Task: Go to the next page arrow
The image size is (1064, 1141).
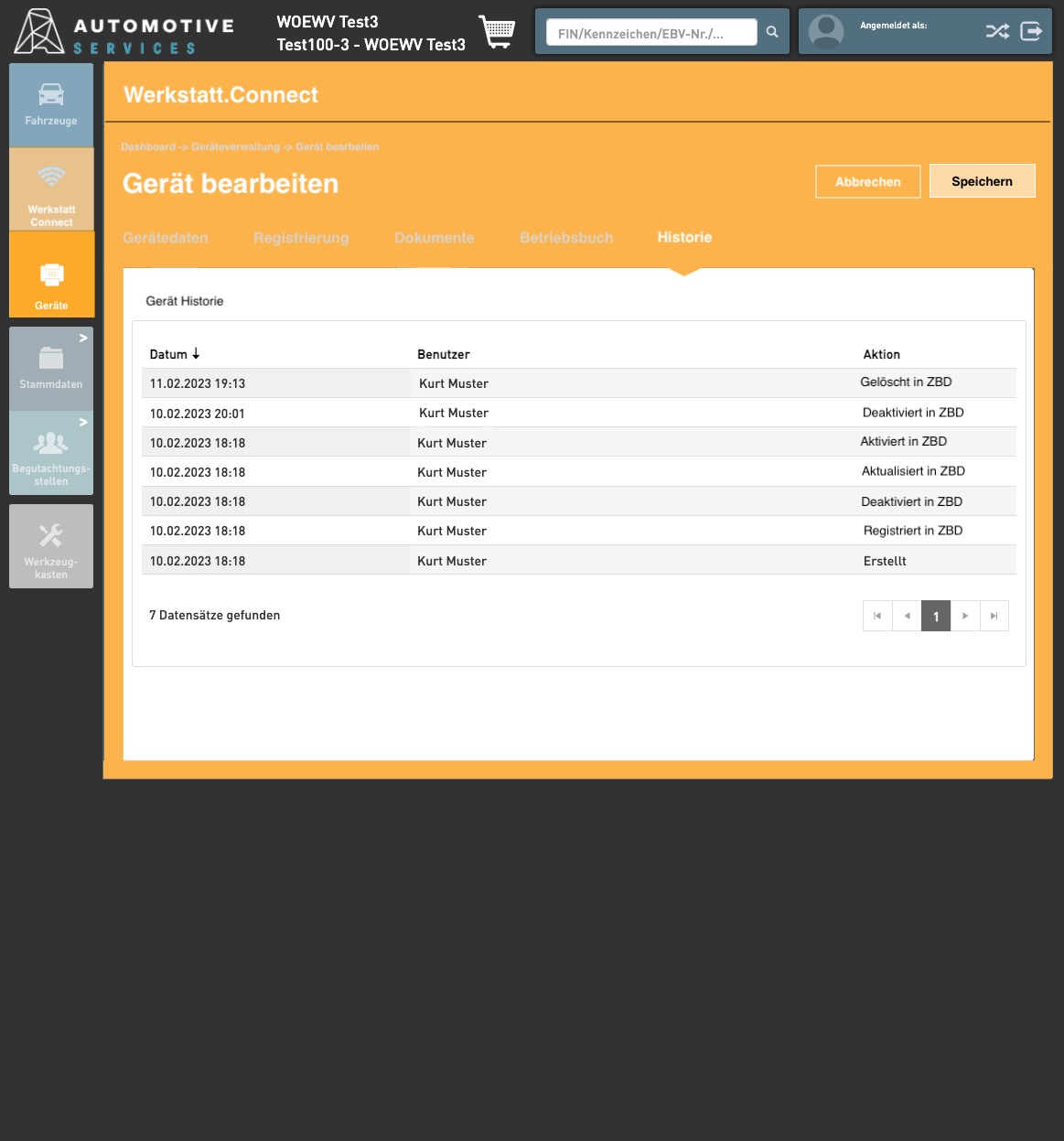Action: tap(965, 616)
